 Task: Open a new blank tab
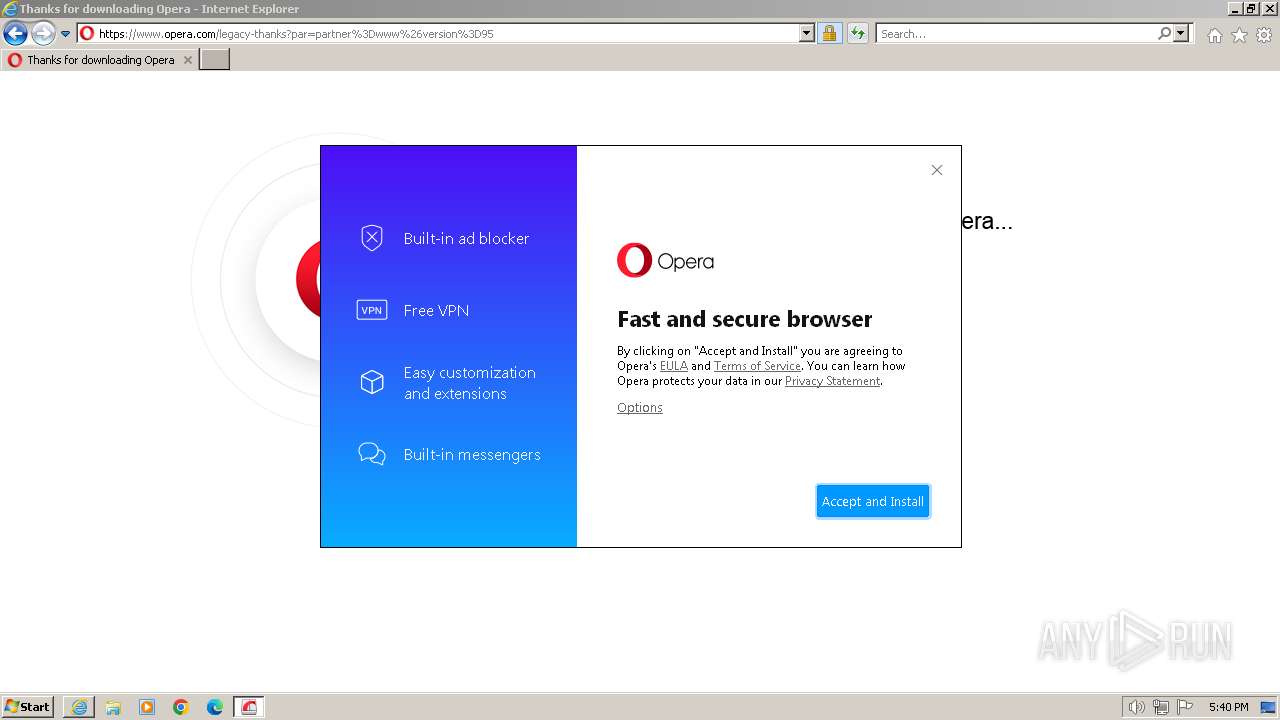pyautogui.click(x=215, y=60)
